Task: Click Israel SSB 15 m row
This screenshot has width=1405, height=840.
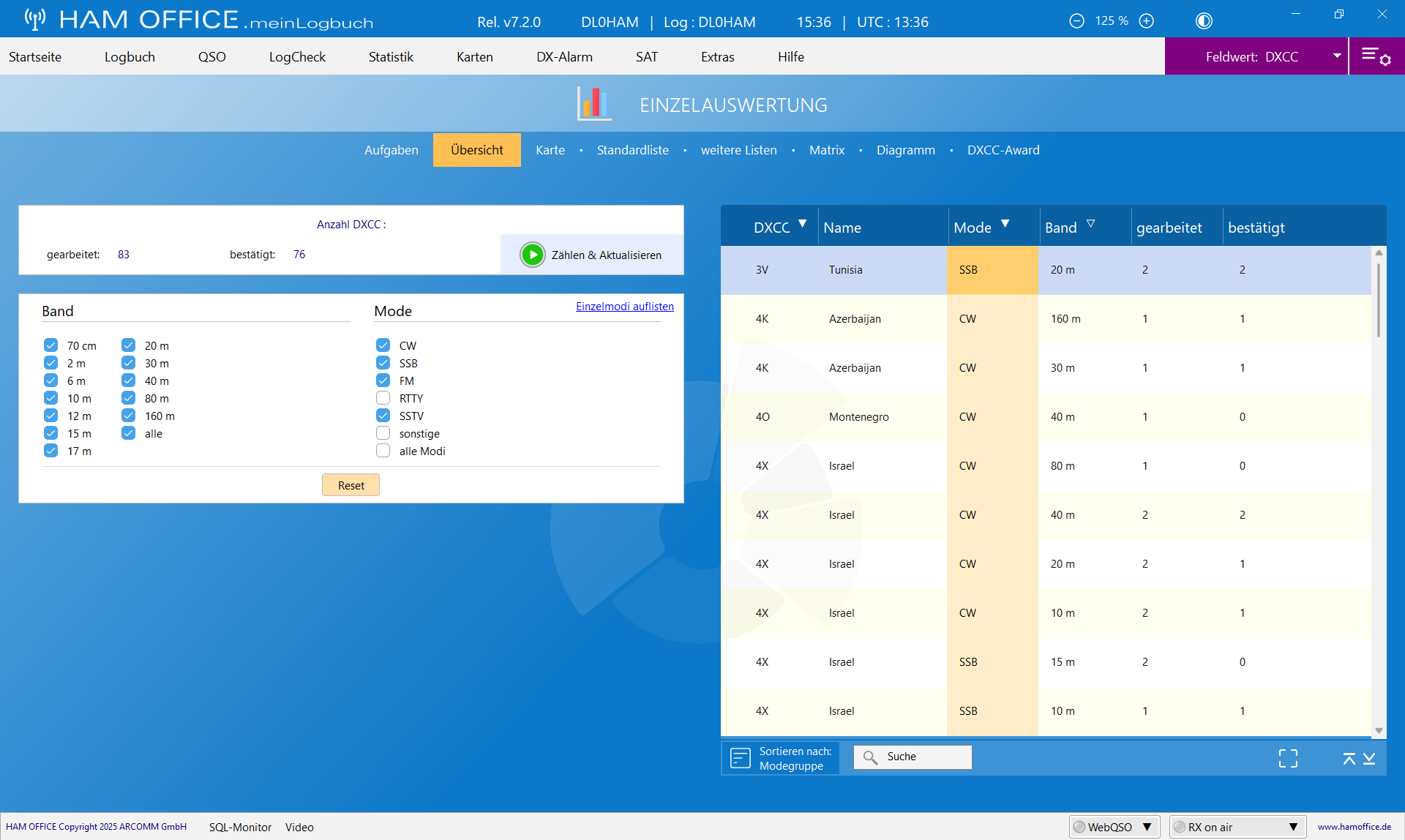Action: (x=1046, y=662)
